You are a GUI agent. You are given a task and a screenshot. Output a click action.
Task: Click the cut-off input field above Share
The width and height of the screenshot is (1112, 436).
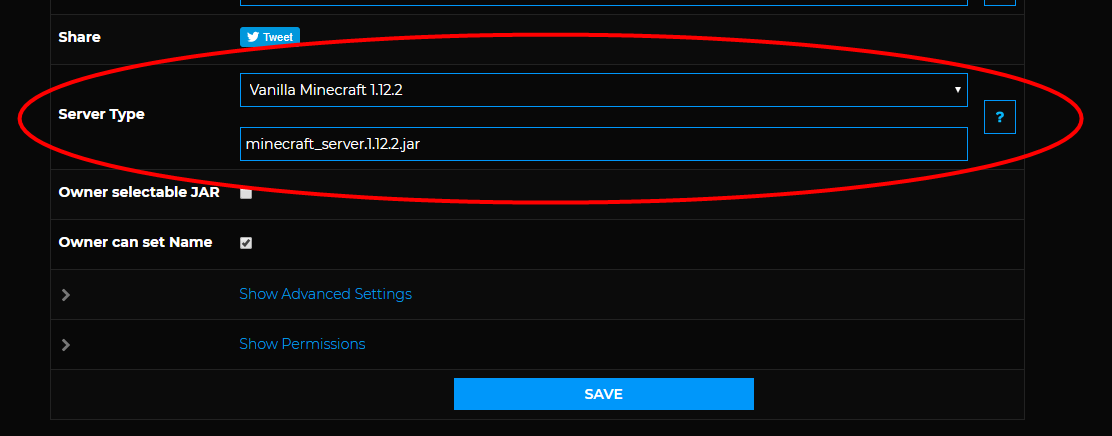coord(604,3)
